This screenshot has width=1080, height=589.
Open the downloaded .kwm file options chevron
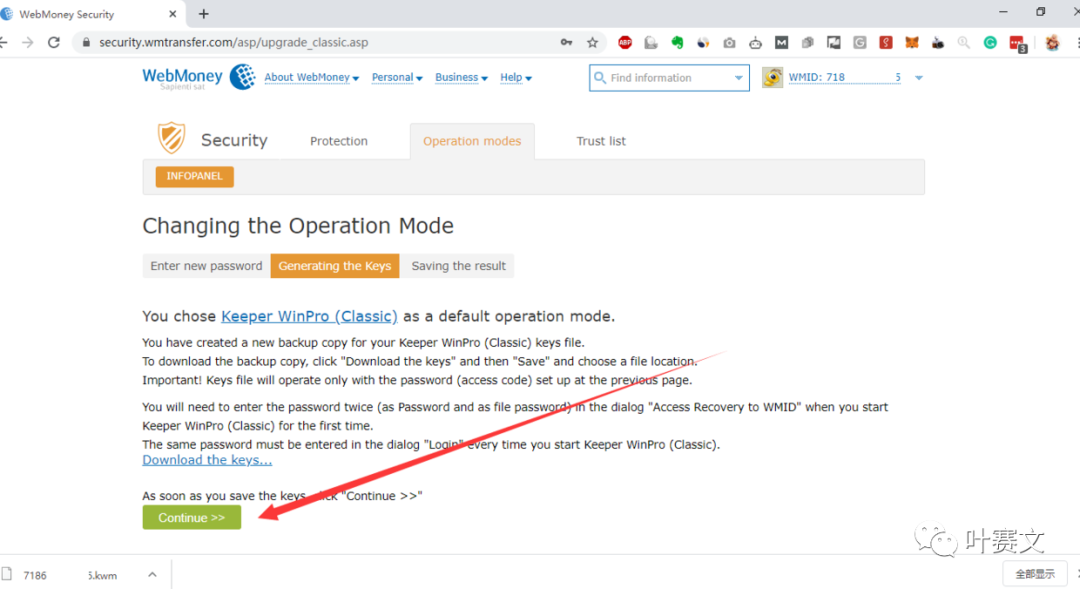tap(152, 575)
